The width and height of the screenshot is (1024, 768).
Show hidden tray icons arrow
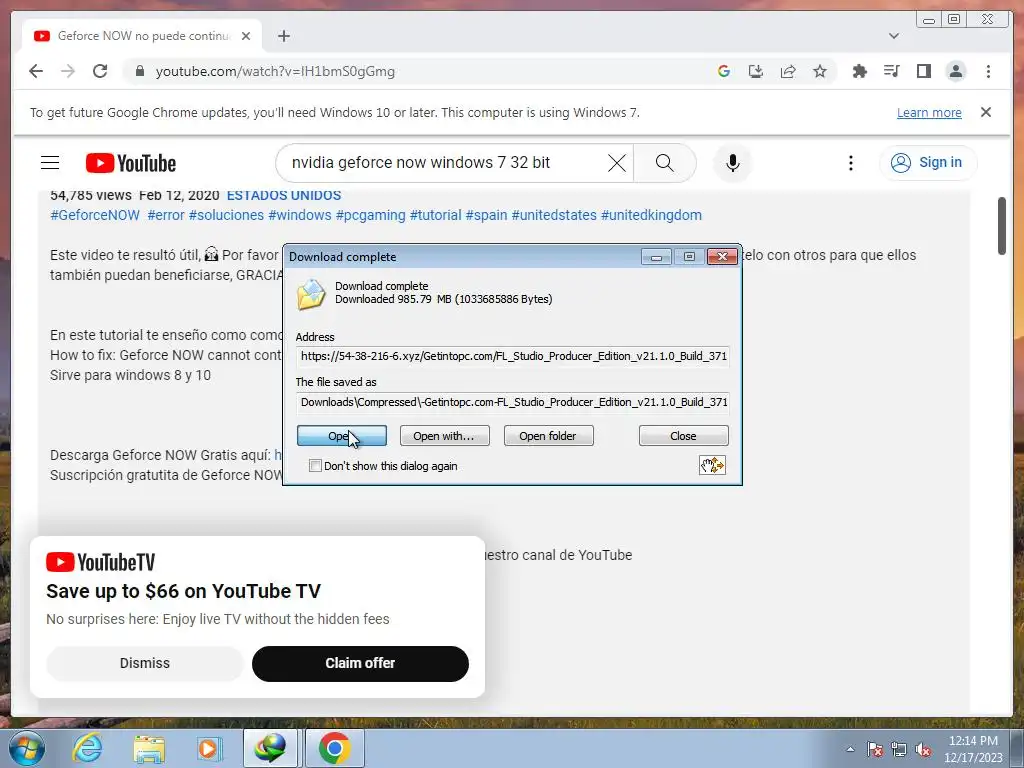pyautogui.click(x=850, y=749)
